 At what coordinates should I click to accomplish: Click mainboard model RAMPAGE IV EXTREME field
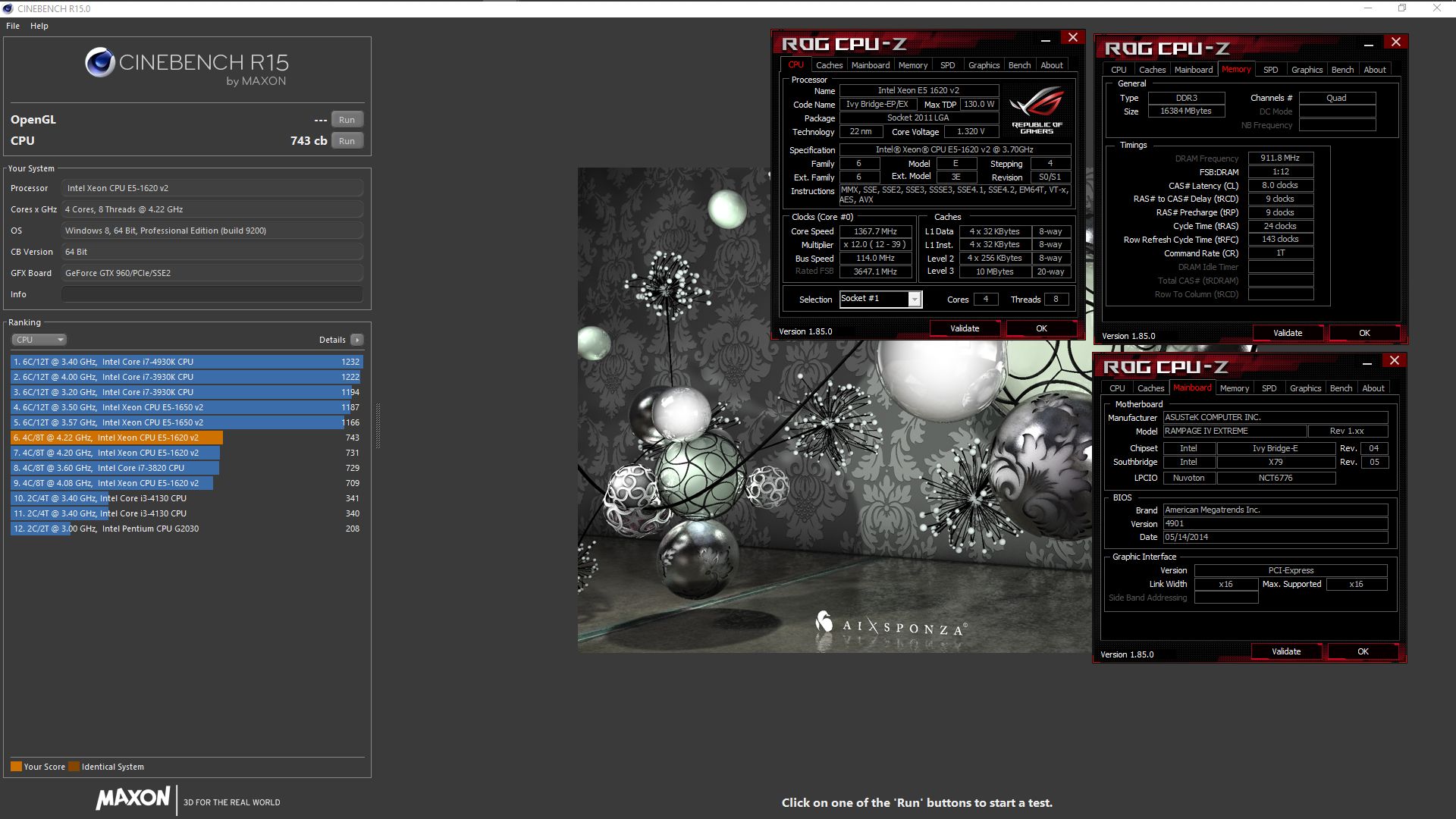(x=1235, y=431)
